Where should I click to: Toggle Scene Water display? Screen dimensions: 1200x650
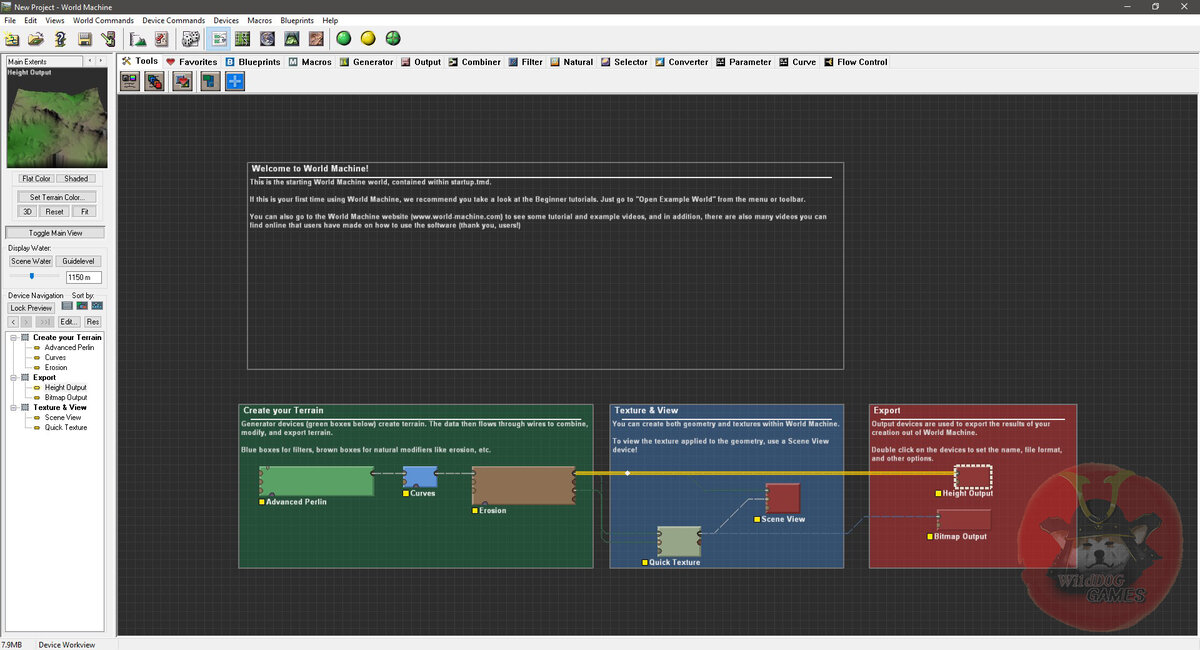click(31, 261)
